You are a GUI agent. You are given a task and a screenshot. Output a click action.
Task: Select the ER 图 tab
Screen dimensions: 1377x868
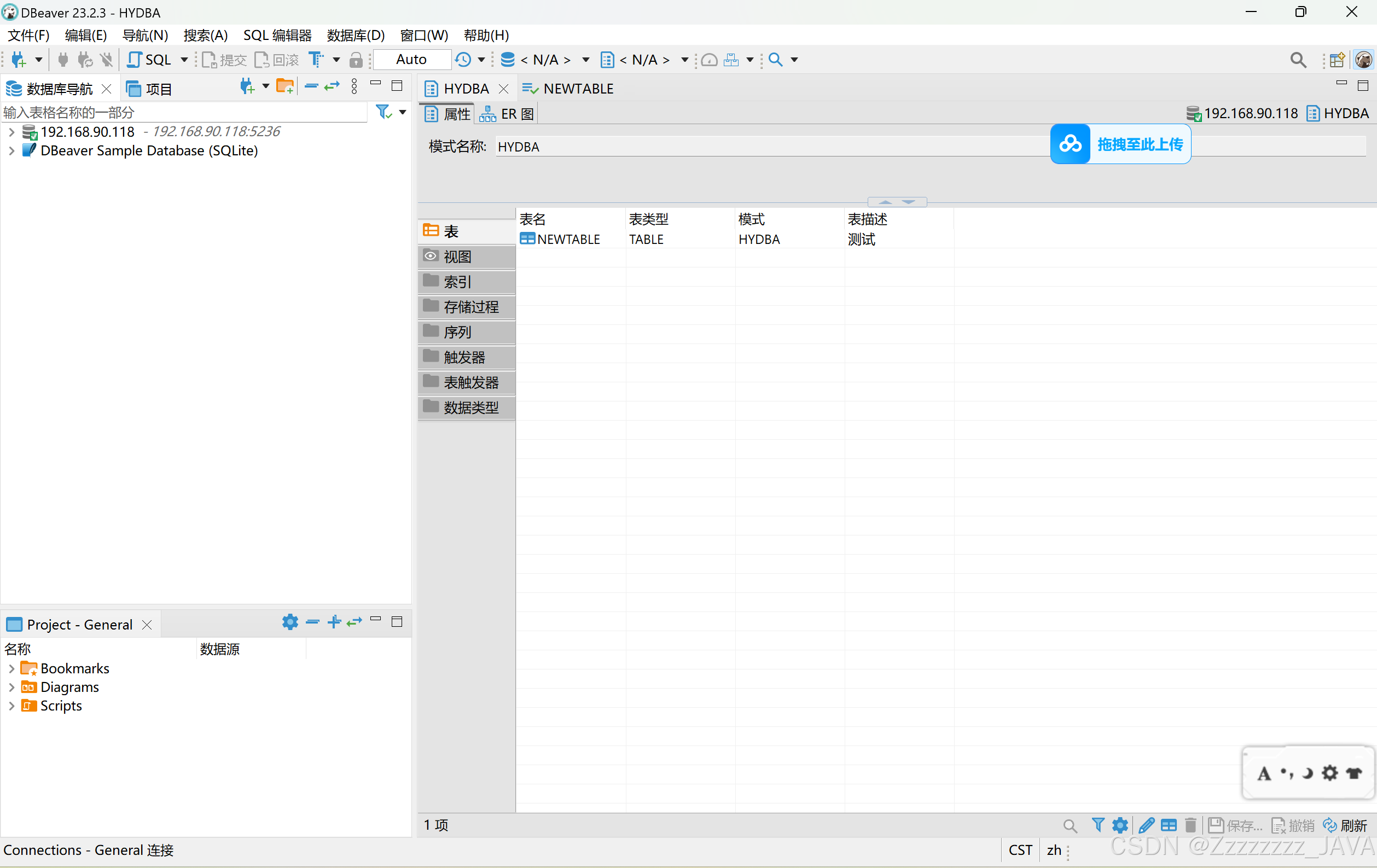(x=507, y=114)
